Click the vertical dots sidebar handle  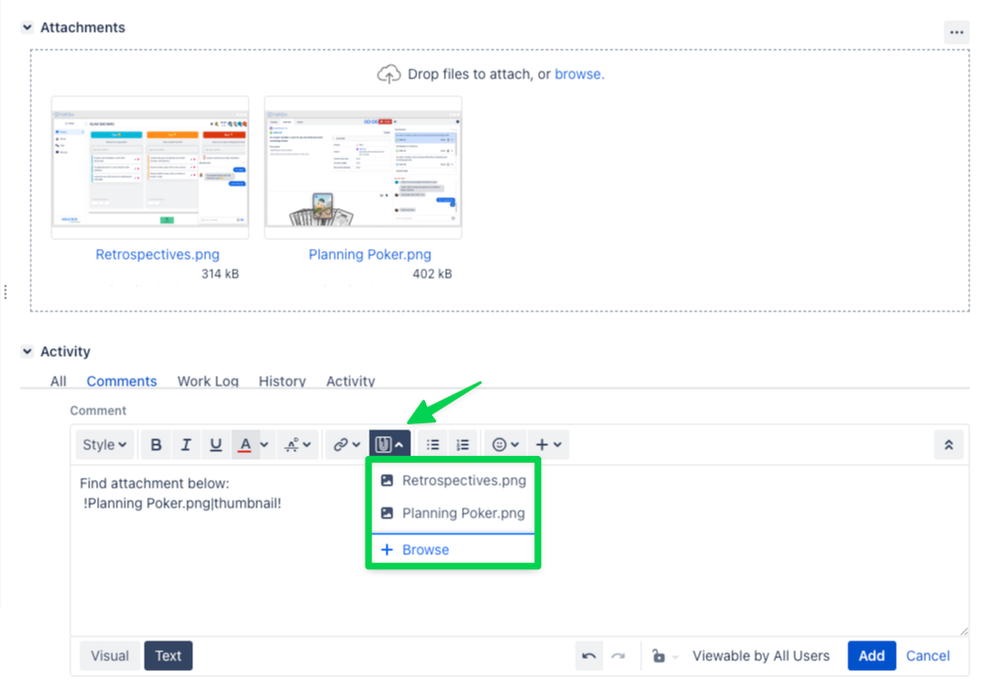pos(5,292)
